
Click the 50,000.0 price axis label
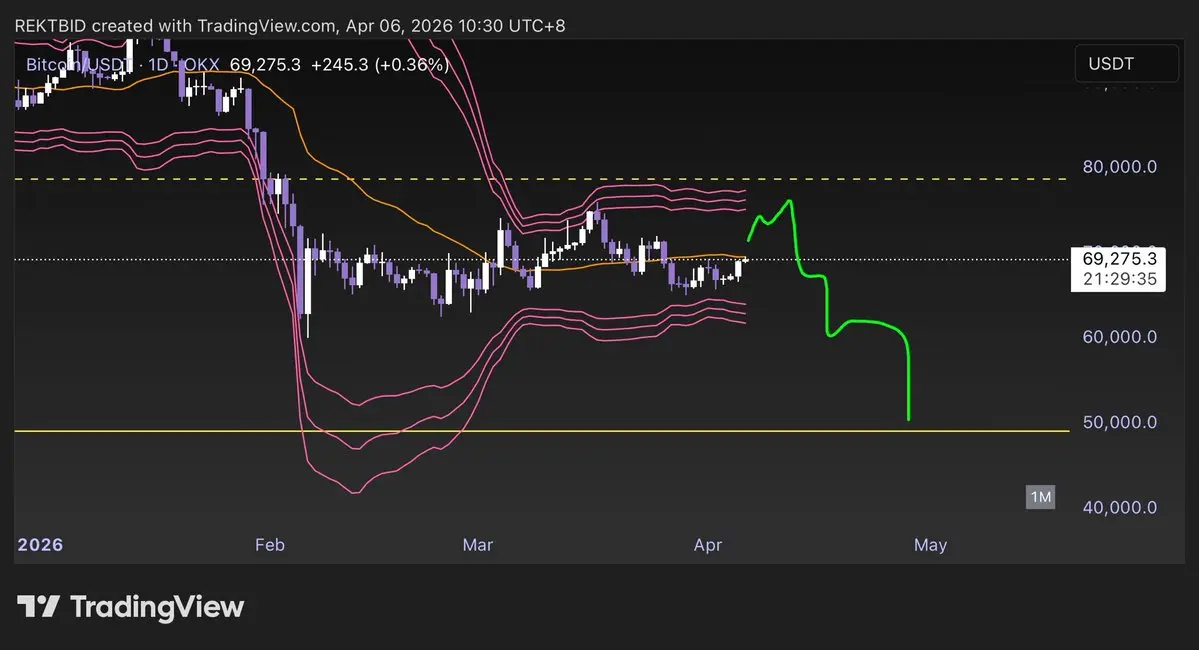point(1119,422)
